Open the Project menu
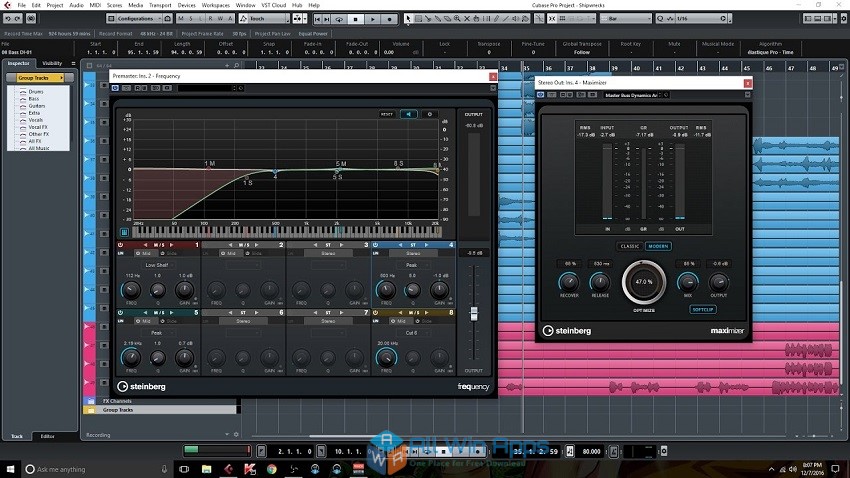 [55, 5]
